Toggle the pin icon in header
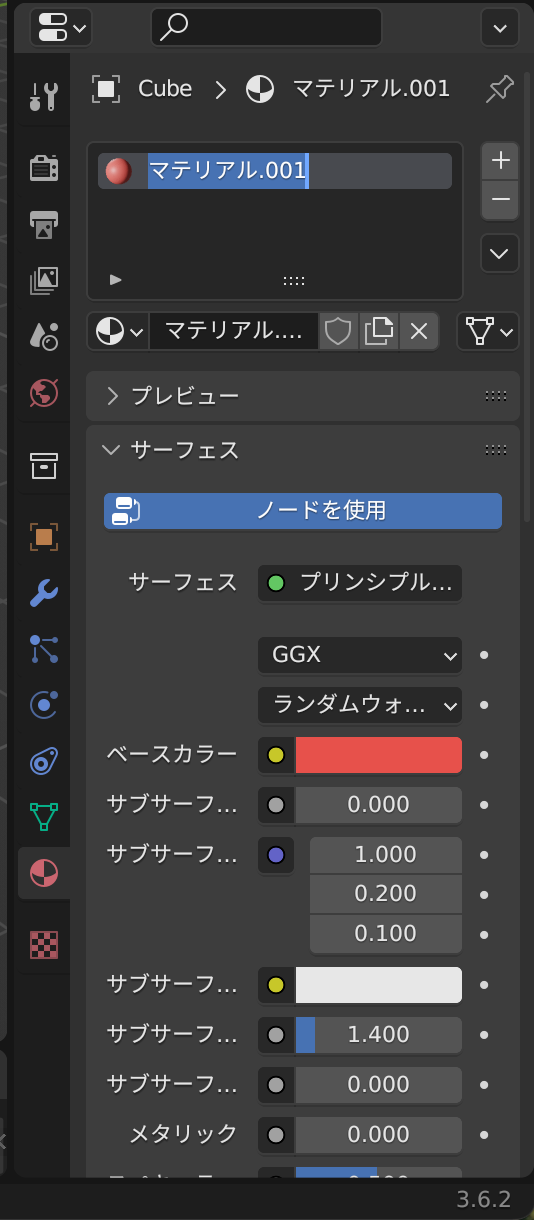Viewport: 534px width, 1220px height. [x=499, y=89]
